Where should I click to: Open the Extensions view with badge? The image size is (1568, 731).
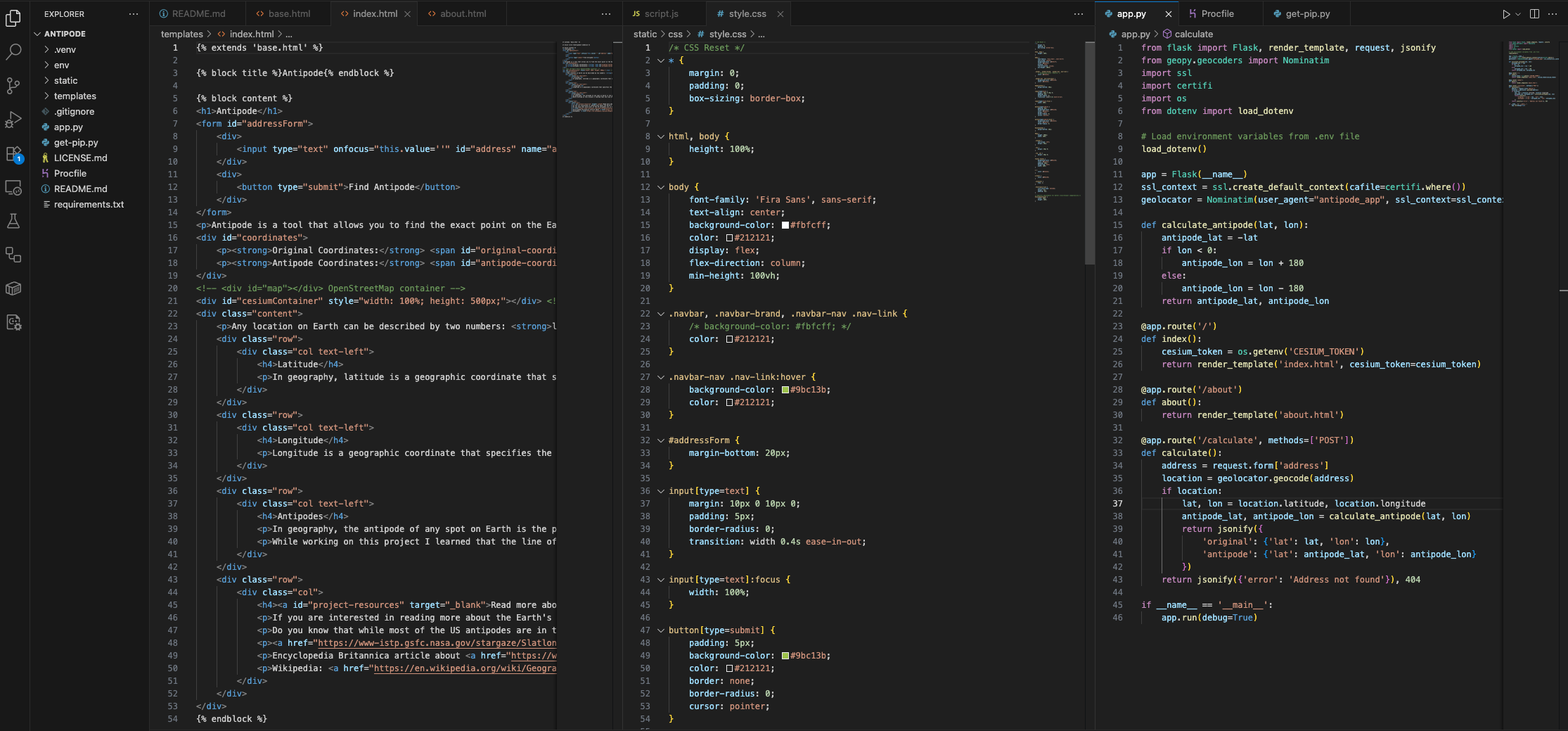pyautogui.click(x=13, y=154)
